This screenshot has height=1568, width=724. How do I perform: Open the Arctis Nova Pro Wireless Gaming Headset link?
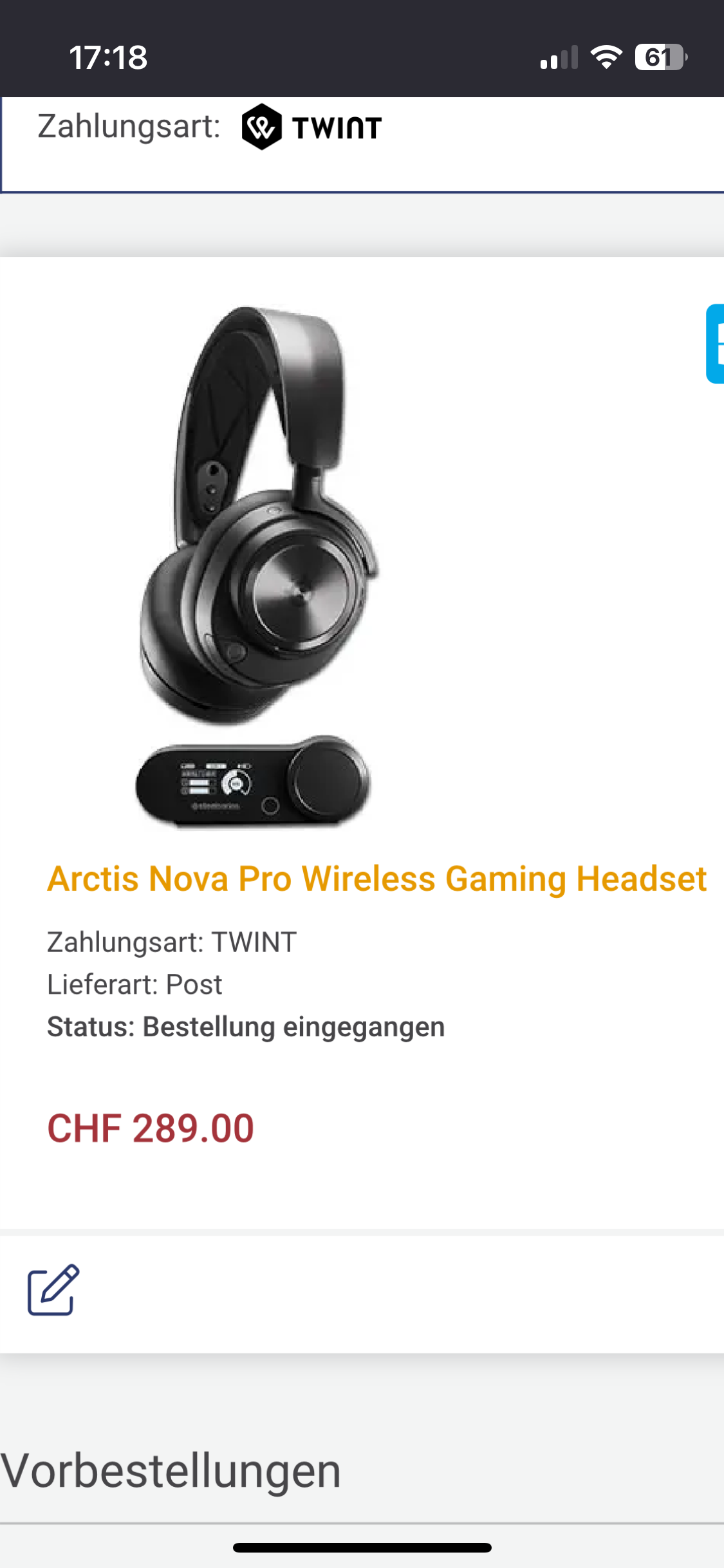click(377, 879)
